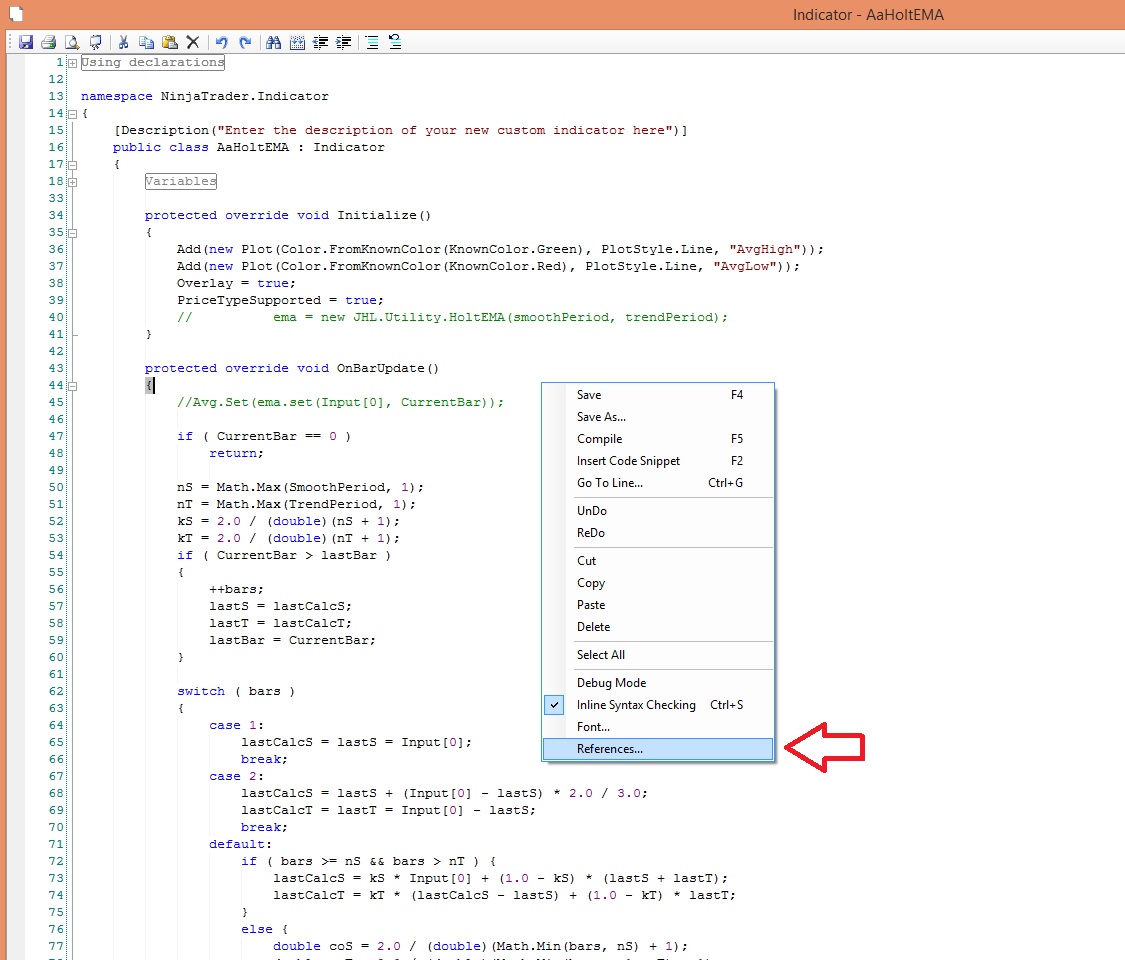Click 'default:' label on line 71
This screenshot has height=960, width=1125.
(240, 844)
